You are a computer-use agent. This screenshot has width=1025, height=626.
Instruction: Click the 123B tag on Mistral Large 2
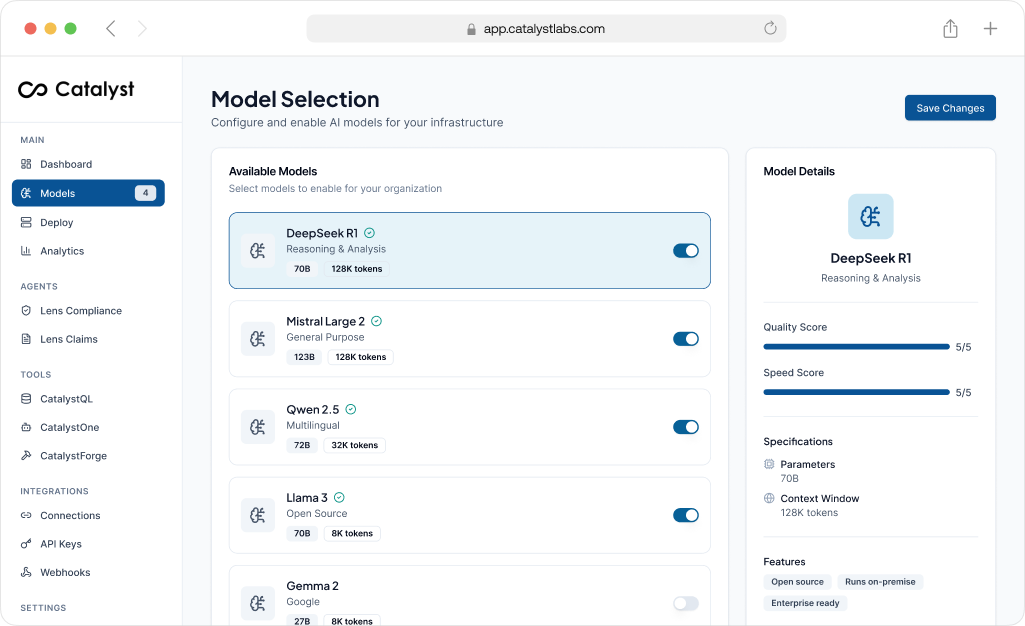tap(304, 357)
